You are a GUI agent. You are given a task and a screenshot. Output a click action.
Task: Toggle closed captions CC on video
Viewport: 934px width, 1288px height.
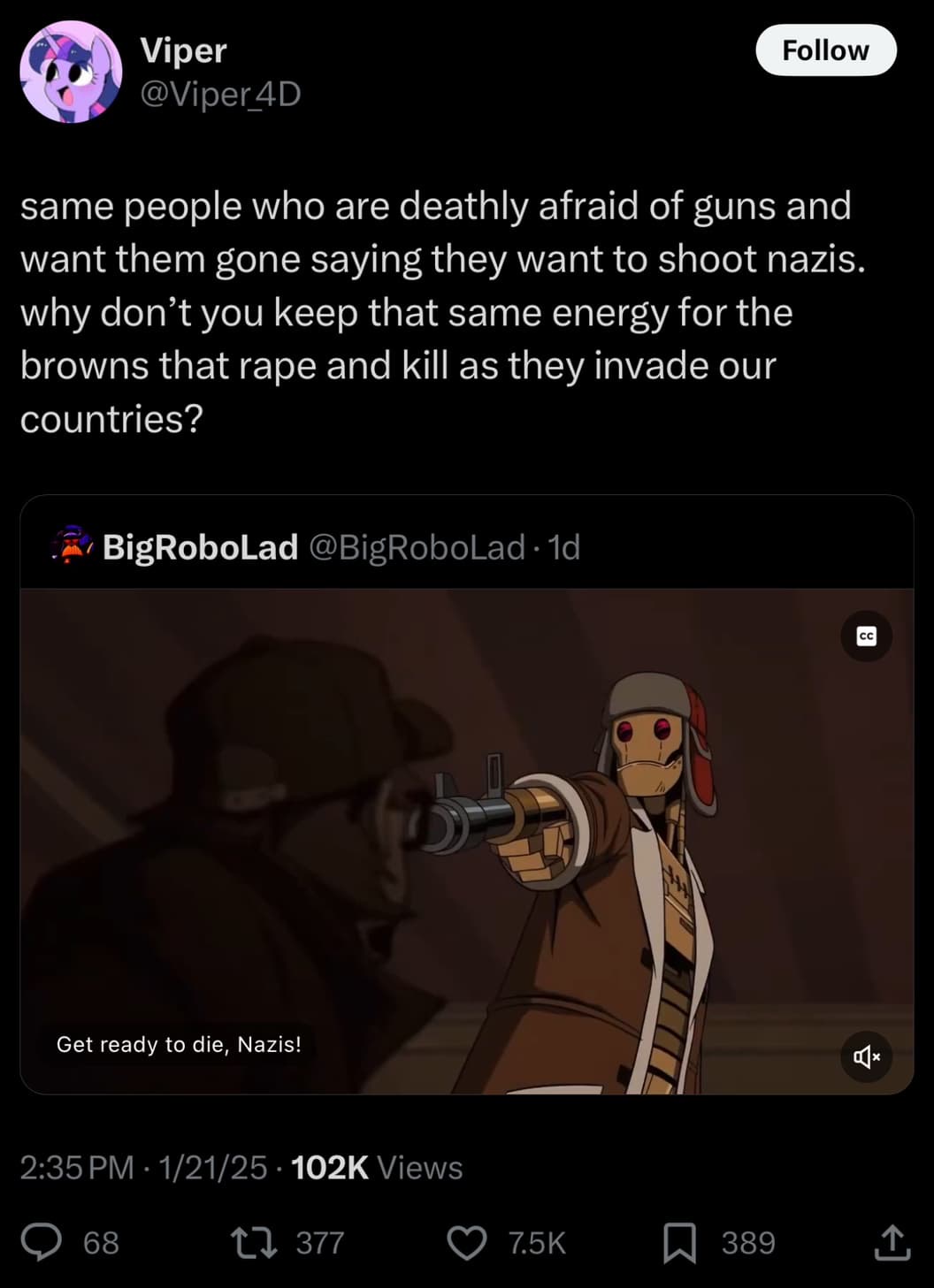pyautogui.click(x=866, y=636)
